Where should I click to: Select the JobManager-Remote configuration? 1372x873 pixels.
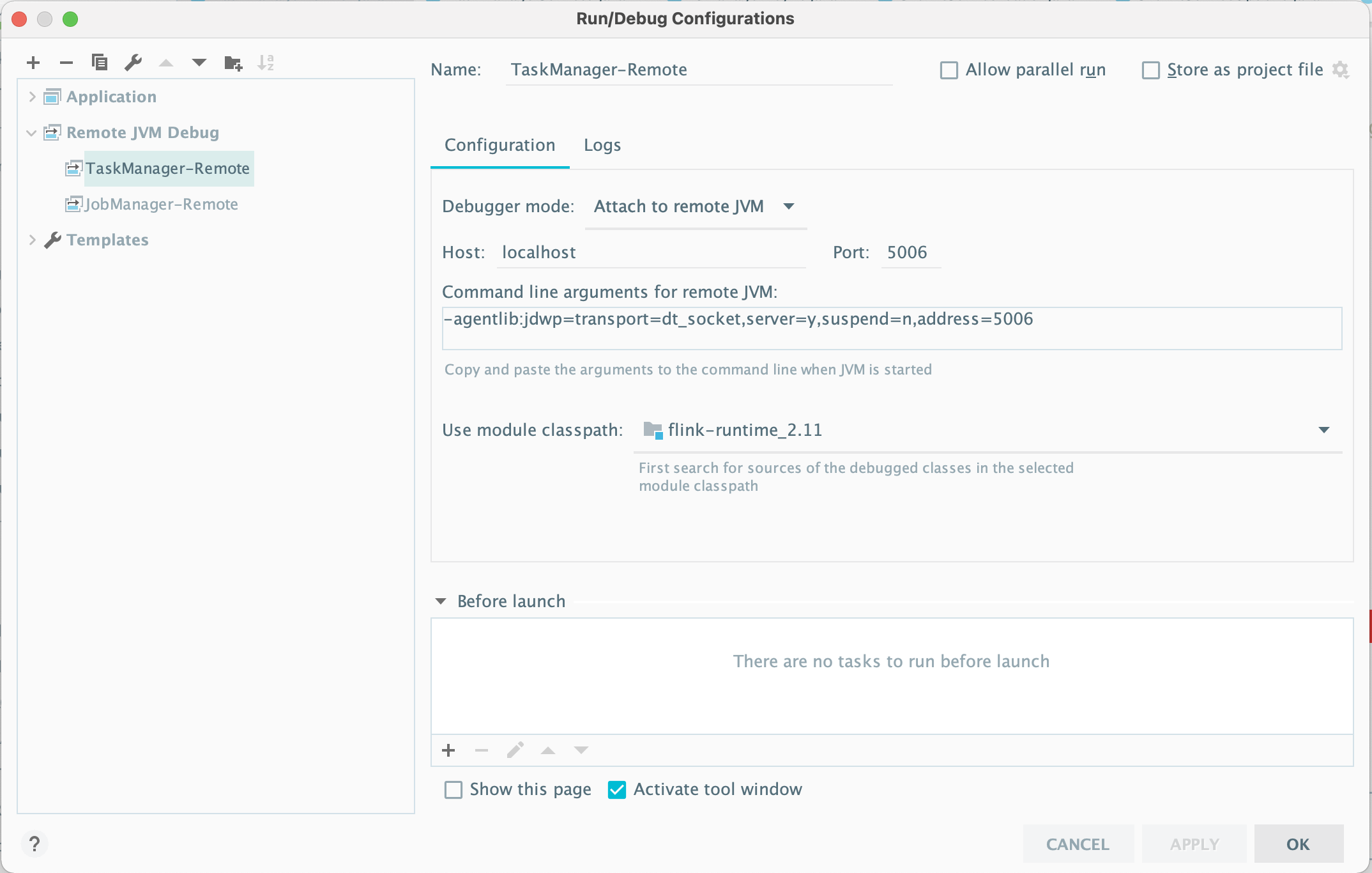tap(160, 204)
